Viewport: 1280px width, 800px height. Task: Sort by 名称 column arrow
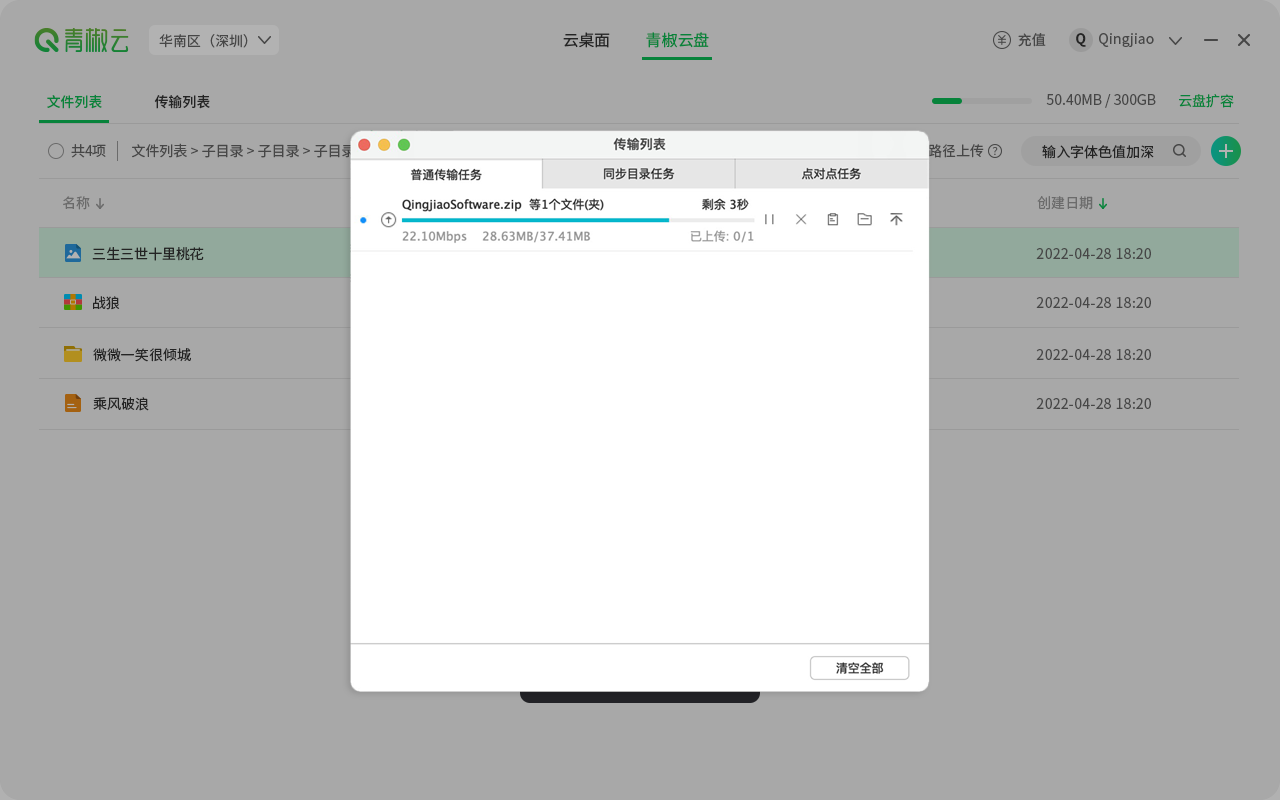[x=100, y=204]
